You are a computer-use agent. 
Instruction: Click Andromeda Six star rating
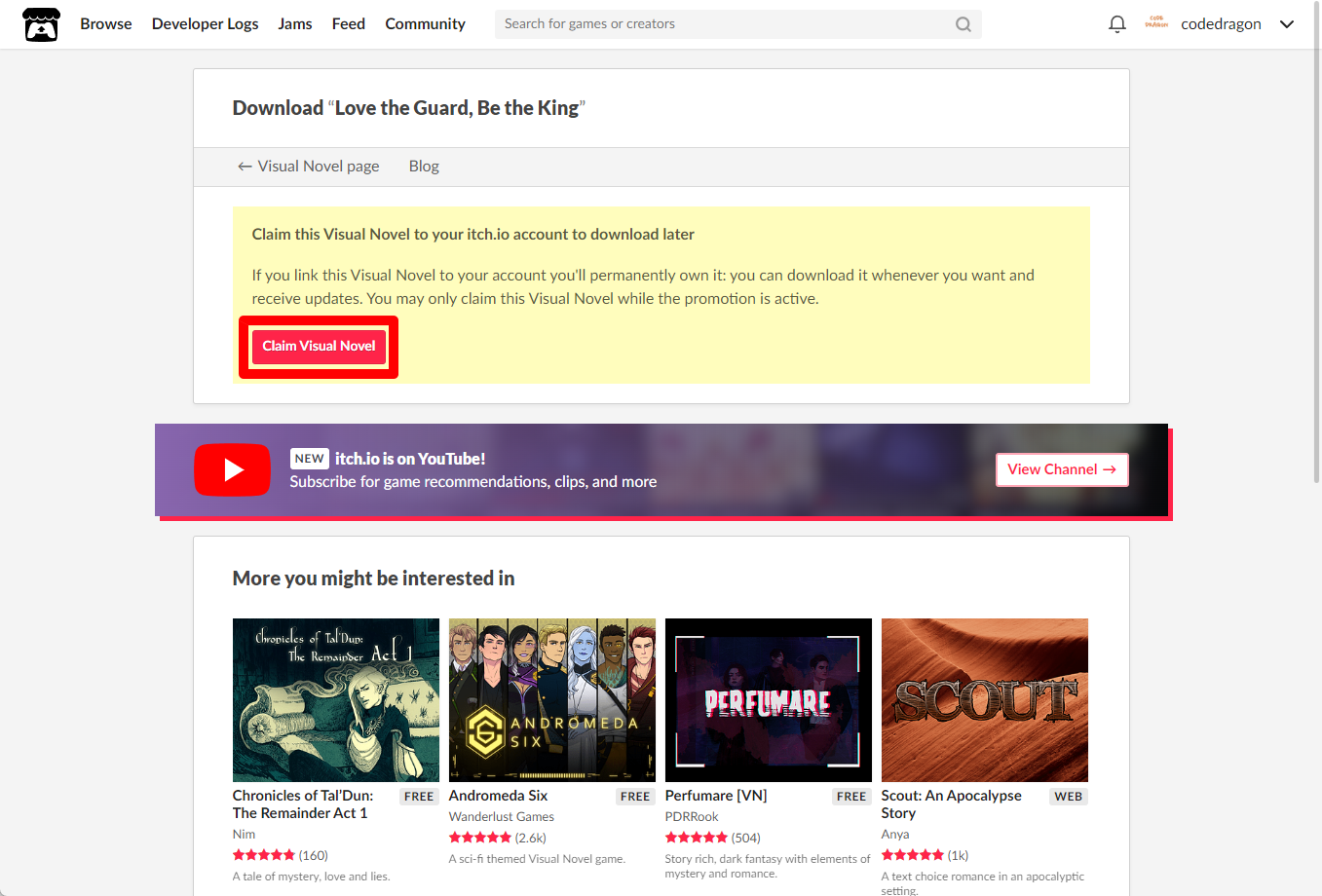[x=480, y=838]
